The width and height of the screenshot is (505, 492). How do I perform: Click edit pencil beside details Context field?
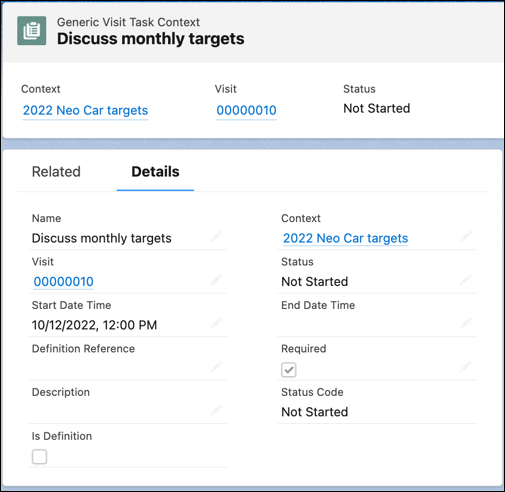click(x=466, y=236)
